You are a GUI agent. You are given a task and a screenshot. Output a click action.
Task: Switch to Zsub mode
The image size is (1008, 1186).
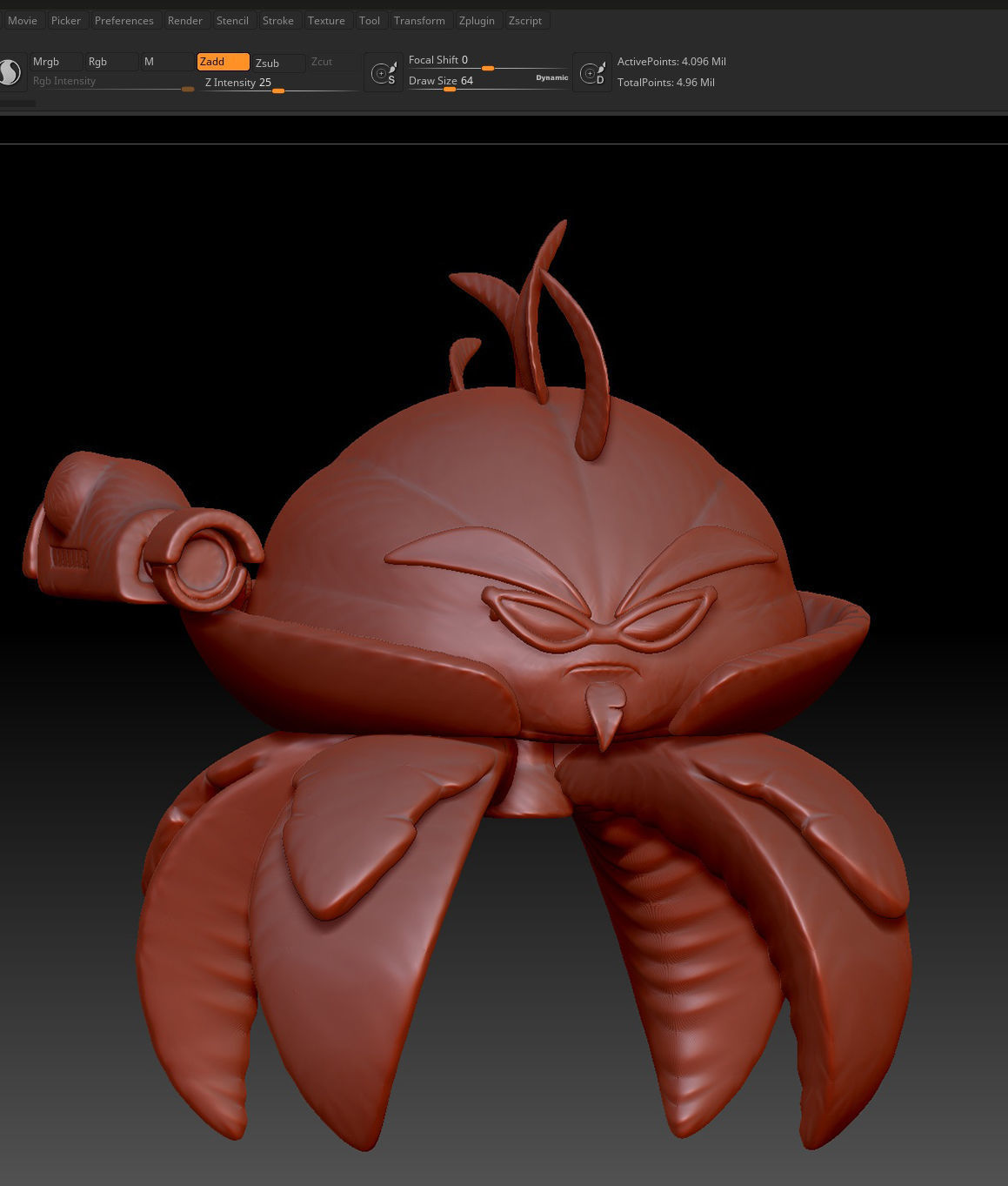[x=278, y=63]
